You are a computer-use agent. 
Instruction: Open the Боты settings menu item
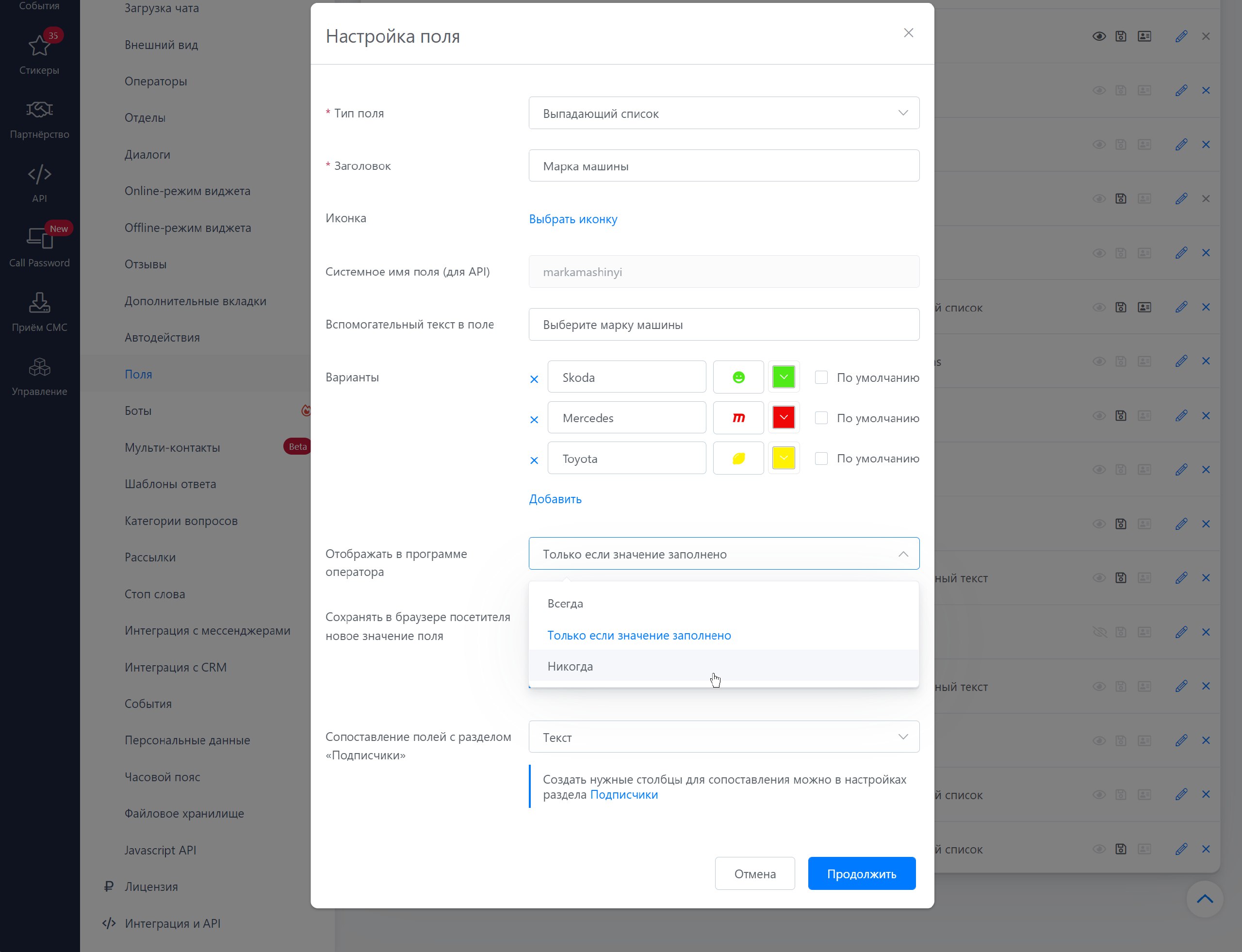(x=138, y=411)
